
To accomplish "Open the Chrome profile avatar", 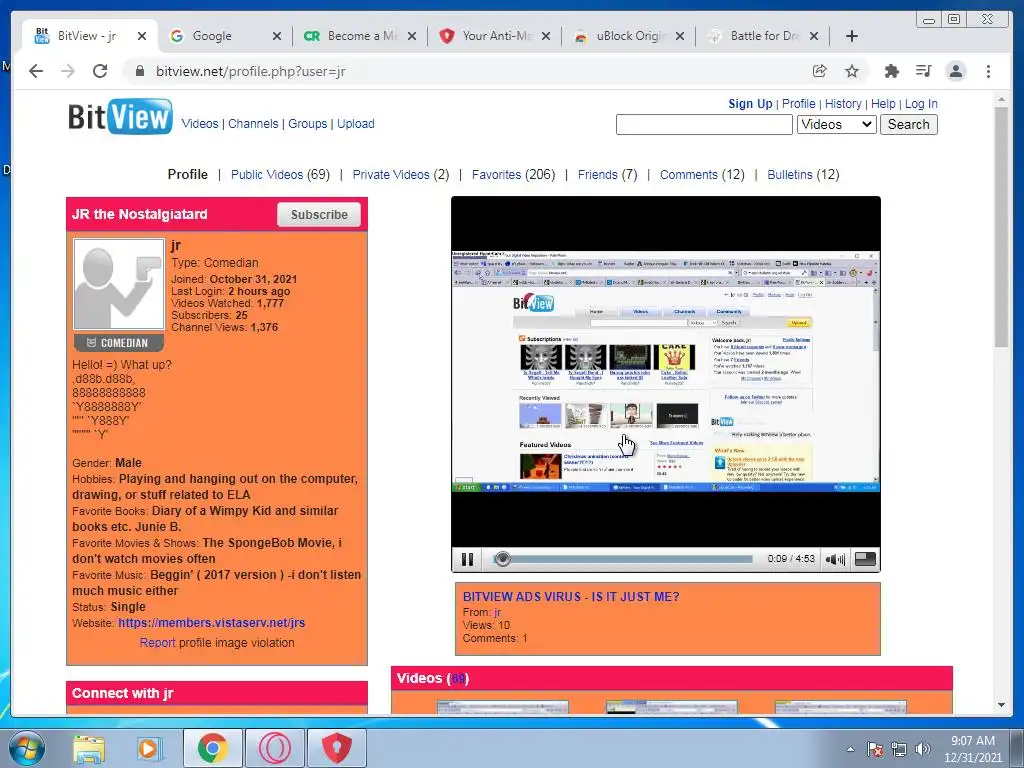I will tap(956, 71).
